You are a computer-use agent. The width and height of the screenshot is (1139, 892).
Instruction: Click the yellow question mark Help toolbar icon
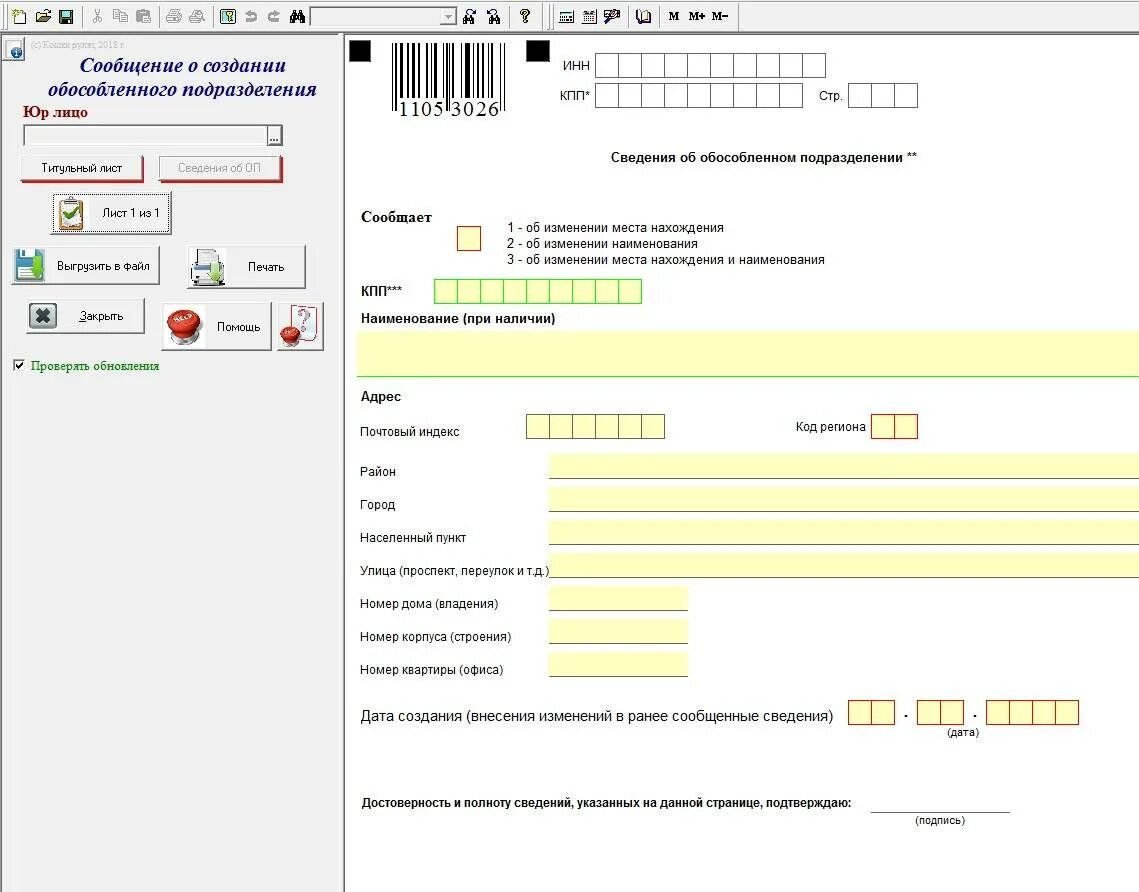pos(525,16)
